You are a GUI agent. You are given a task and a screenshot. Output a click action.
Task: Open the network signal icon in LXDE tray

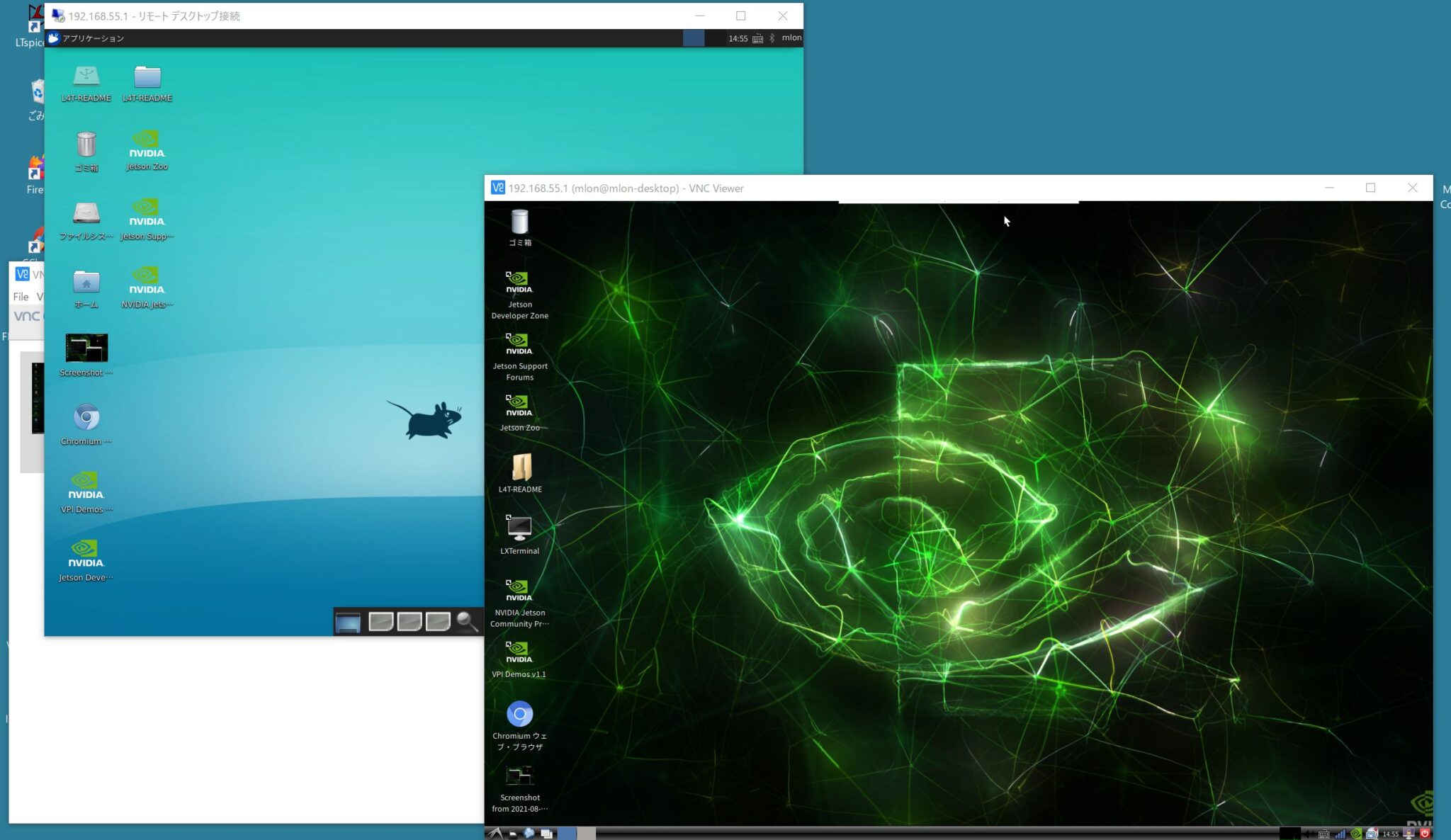(1340, 834)
